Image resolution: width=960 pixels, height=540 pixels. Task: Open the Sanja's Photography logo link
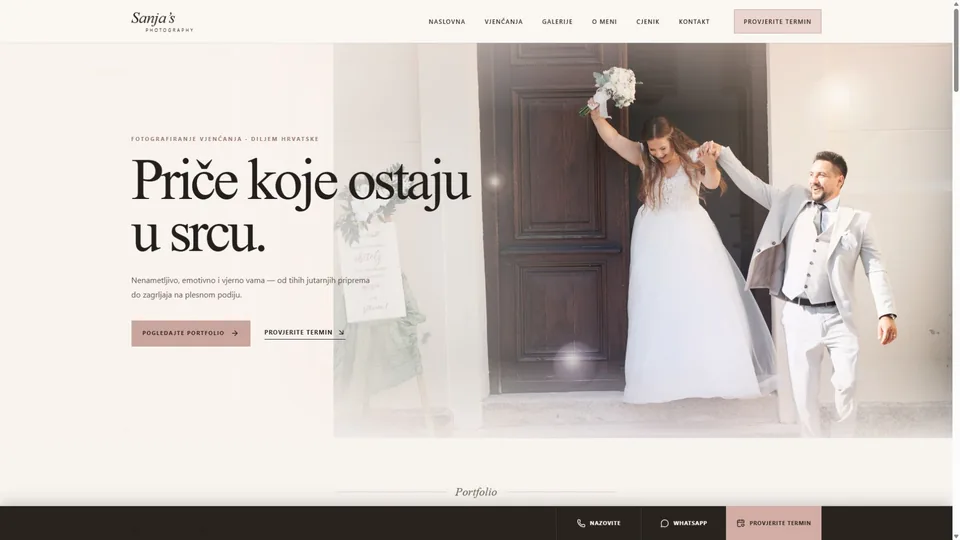(162, 21)
